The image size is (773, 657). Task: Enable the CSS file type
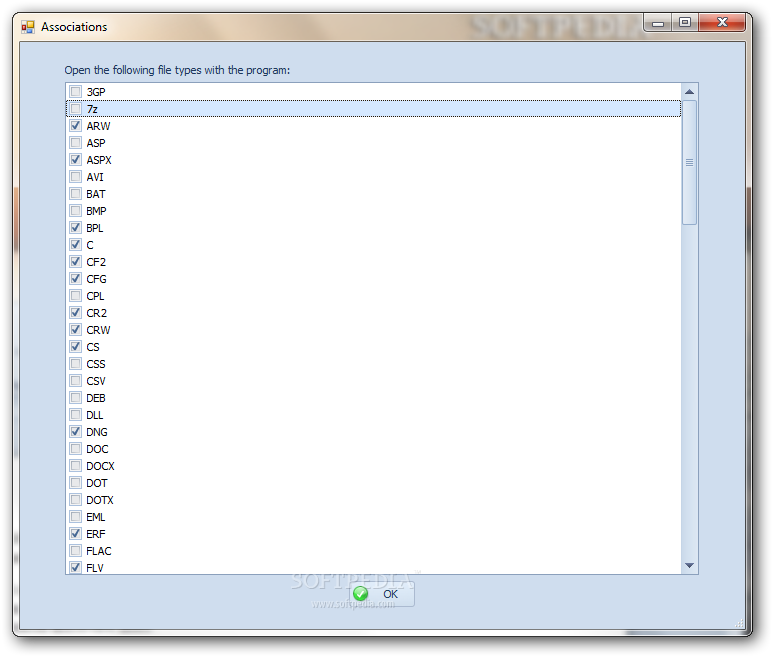click(75, 364)
